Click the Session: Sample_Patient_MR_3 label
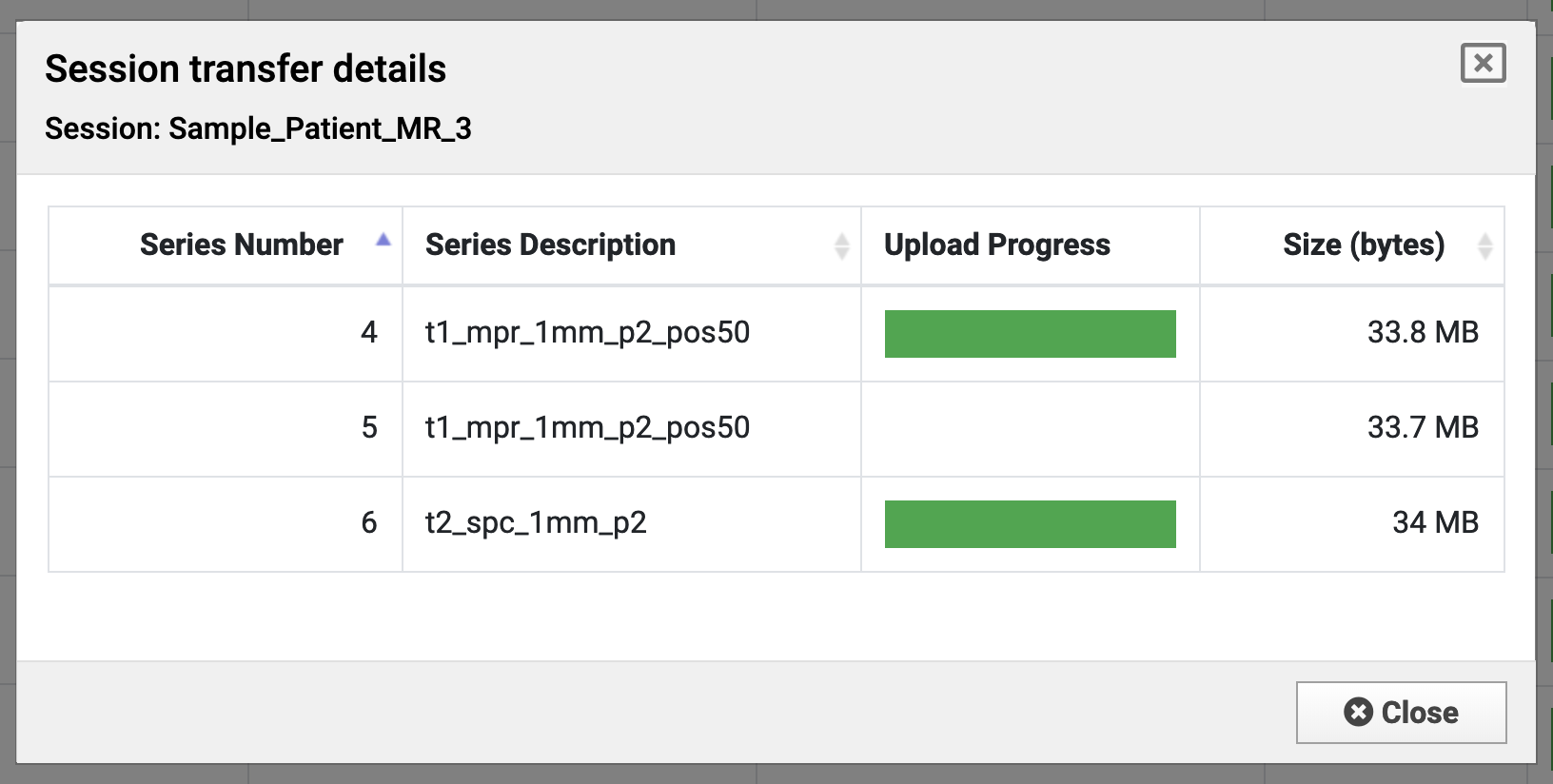The image size is (1553, 784). coord(258,128)
